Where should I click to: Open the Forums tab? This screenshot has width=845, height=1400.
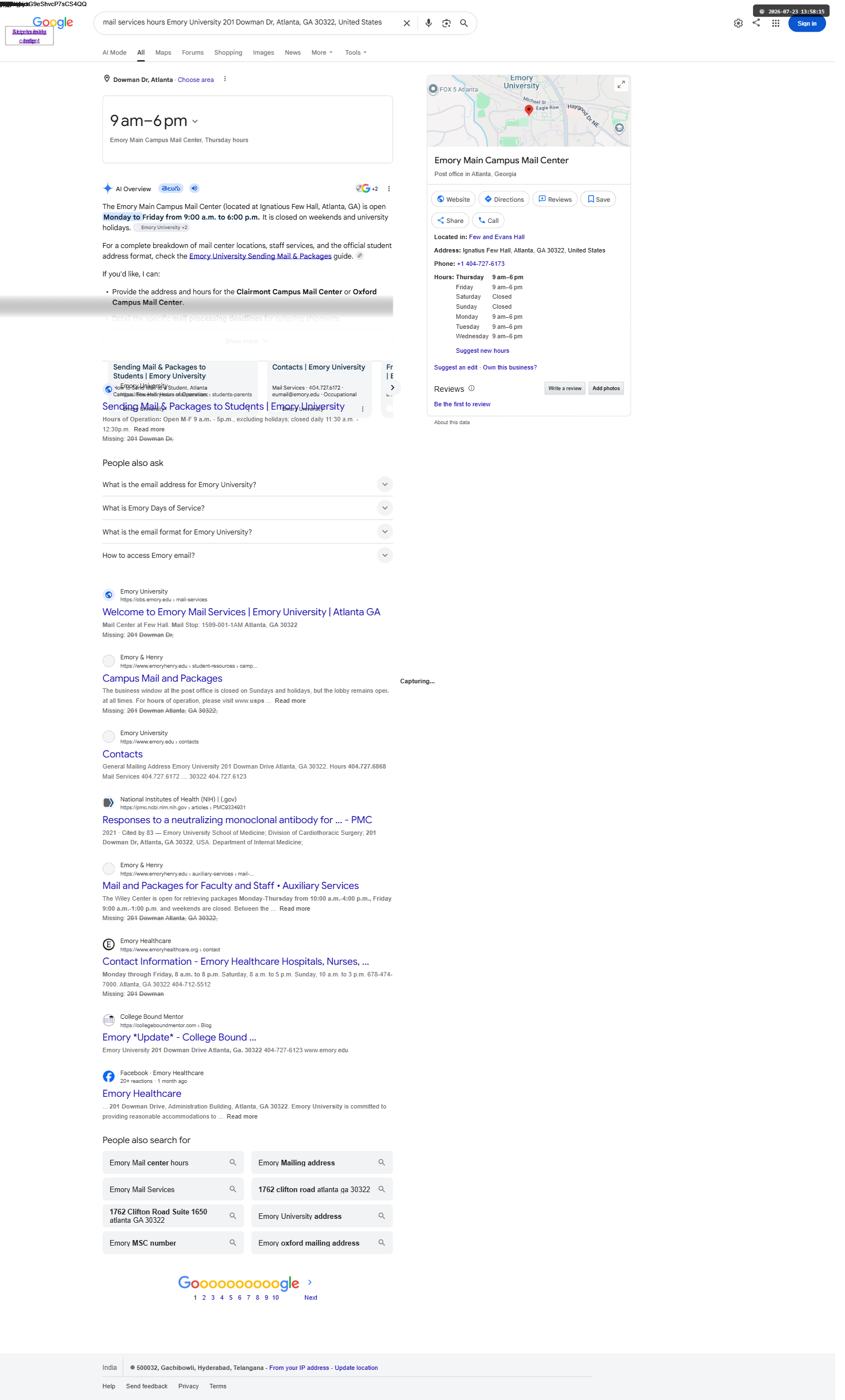[x=193, y=53]
